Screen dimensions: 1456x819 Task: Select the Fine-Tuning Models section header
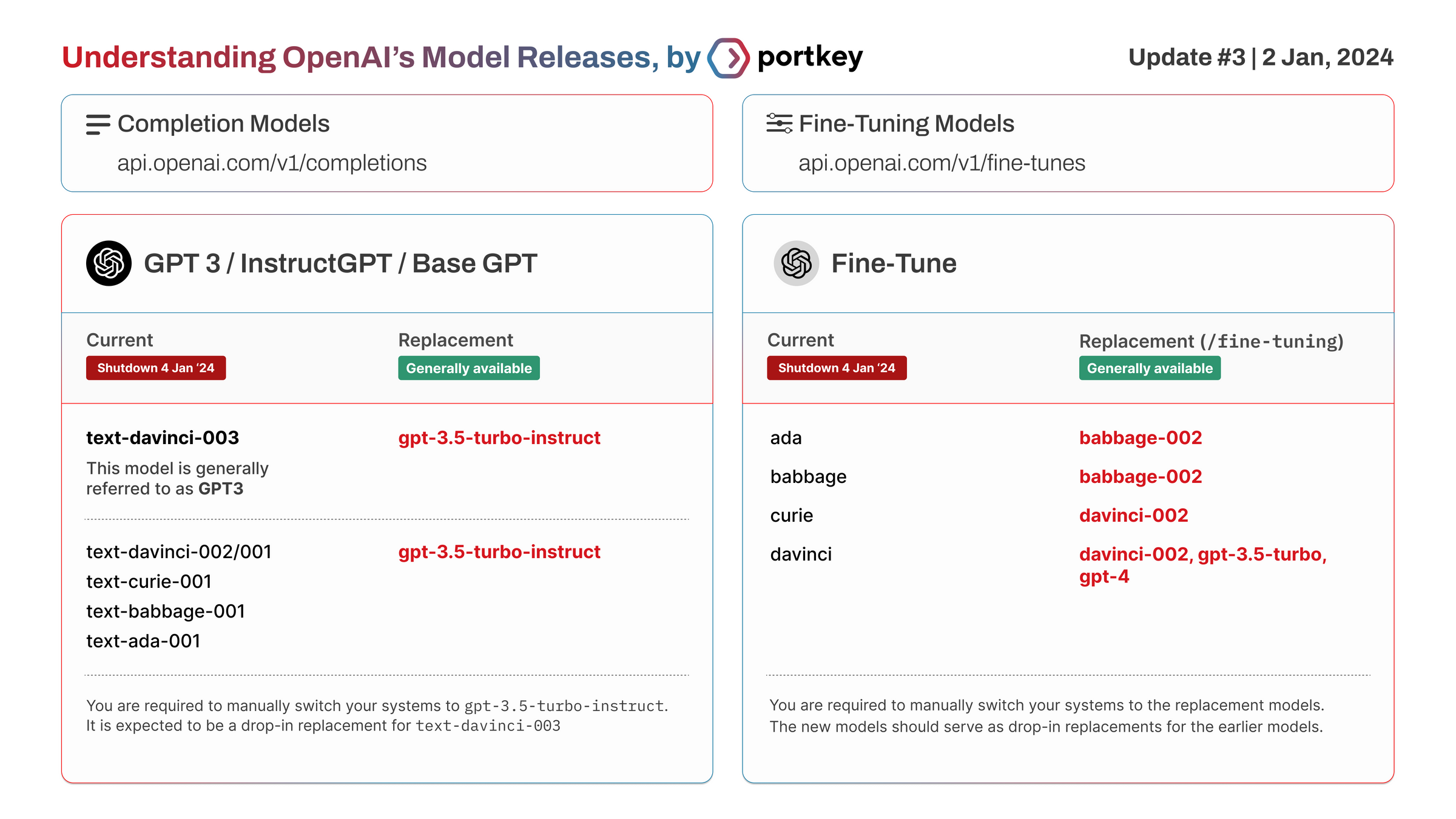(906, 124)
